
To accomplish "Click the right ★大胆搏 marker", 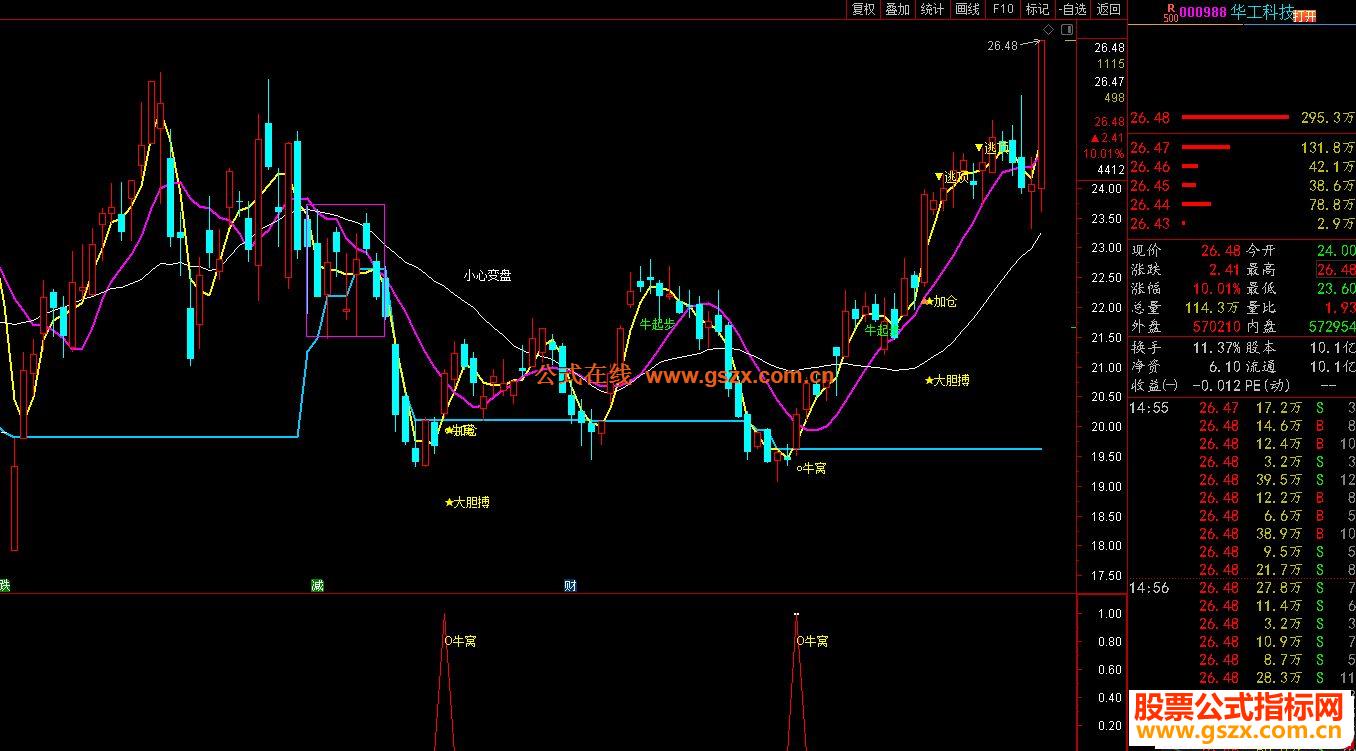I will click(x=947, y=380).
